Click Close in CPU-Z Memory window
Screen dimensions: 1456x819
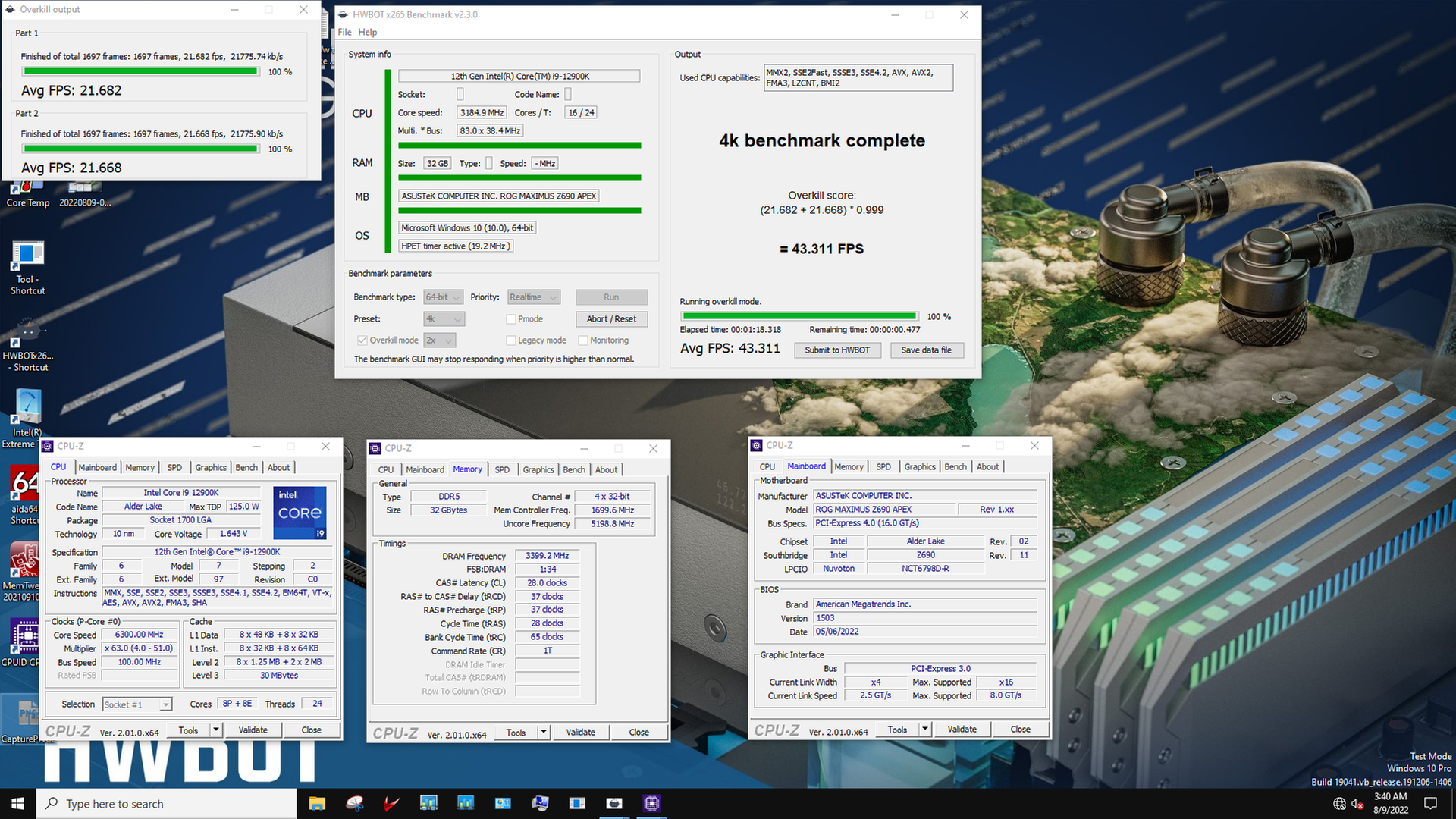[639, 733]
